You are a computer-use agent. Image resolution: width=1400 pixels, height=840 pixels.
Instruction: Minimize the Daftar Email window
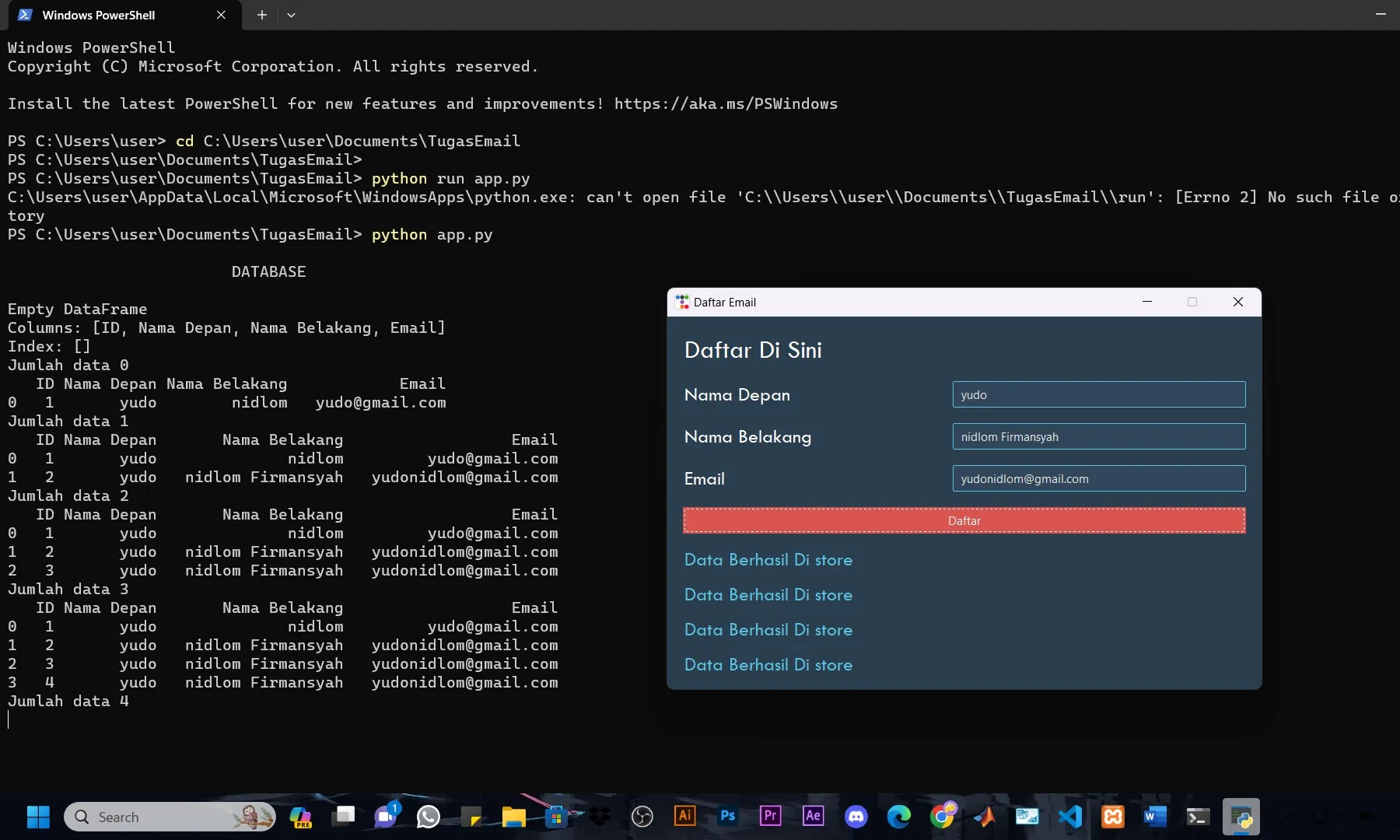(x=1146, y=302)
